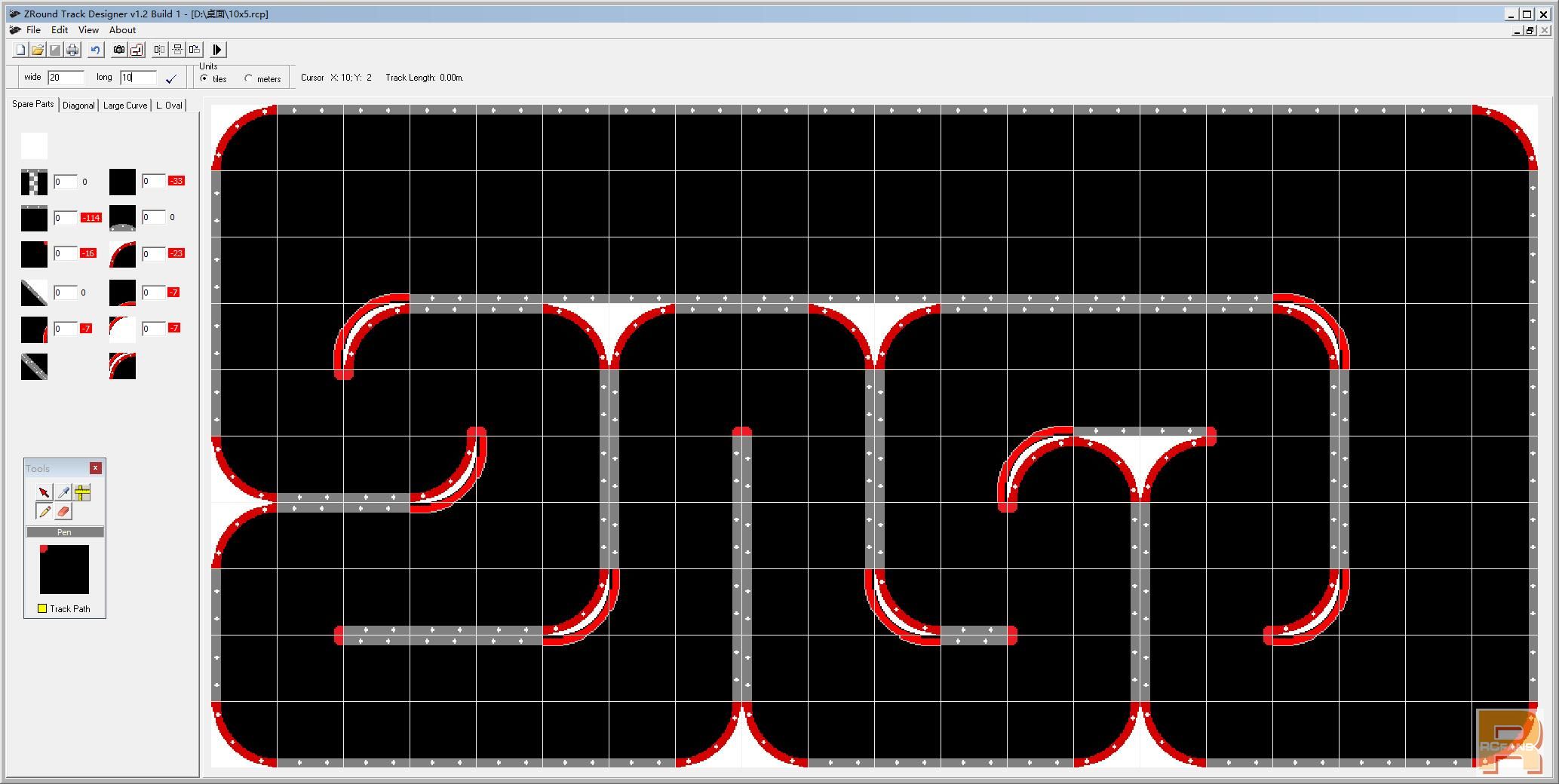Pick the grey bottom arc tile
Viewport: 1559px width, 784px height.
pyautogui.click(x=122, y=219)
